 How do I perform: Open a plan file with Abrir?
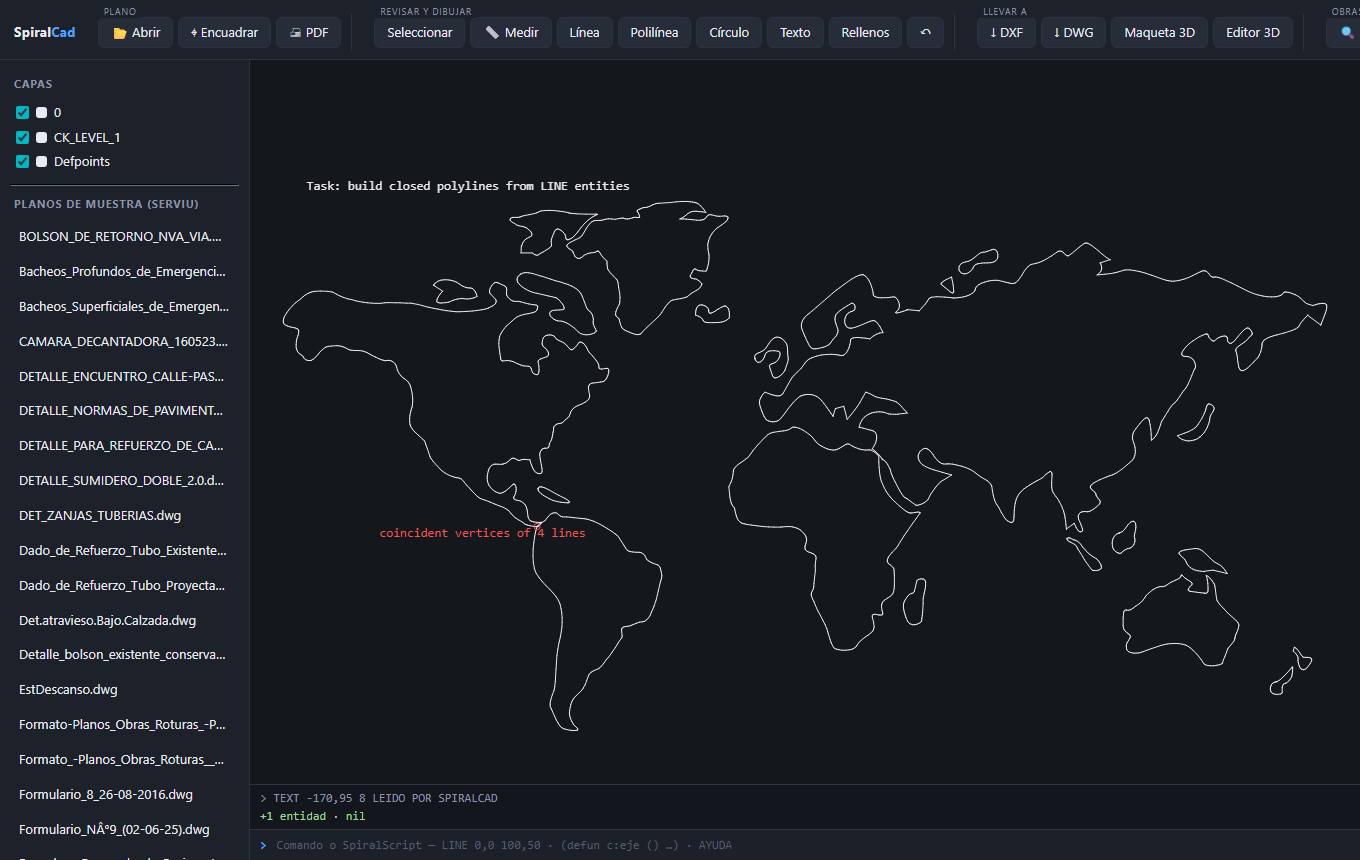click(135, 32)
